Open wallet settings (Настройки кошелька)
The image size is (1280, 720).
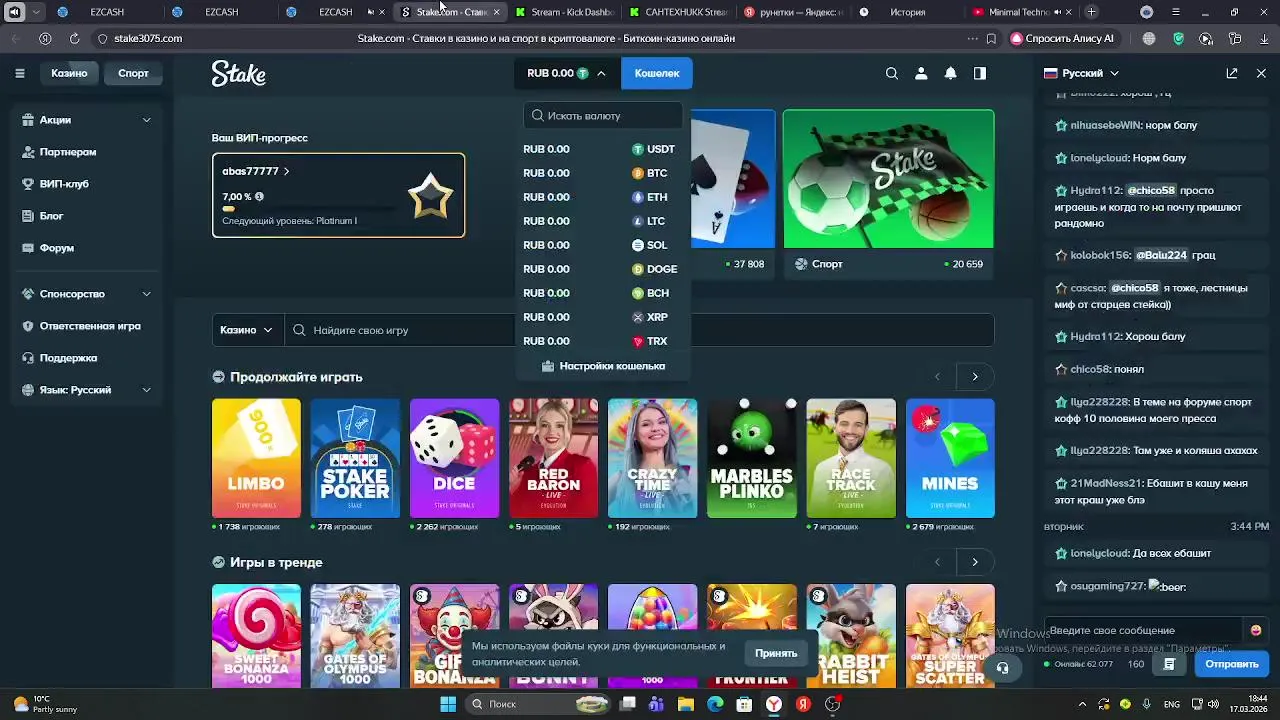pos(603,366)
